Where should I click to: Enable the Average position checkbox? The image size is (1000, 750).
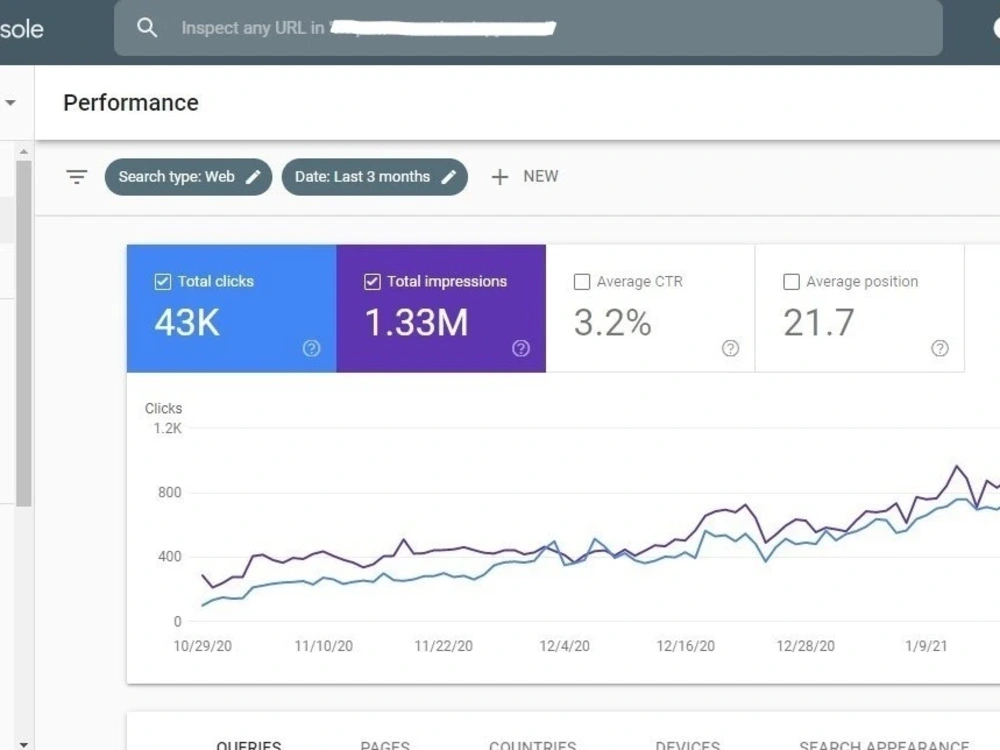tap(791, 281)
